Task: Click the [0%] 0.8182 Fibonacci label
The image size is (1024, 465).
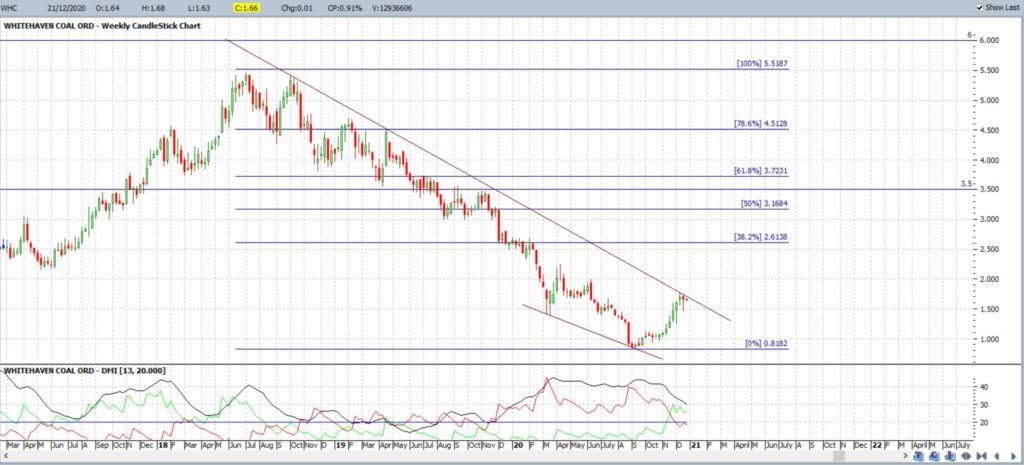Action: point(767,343)
